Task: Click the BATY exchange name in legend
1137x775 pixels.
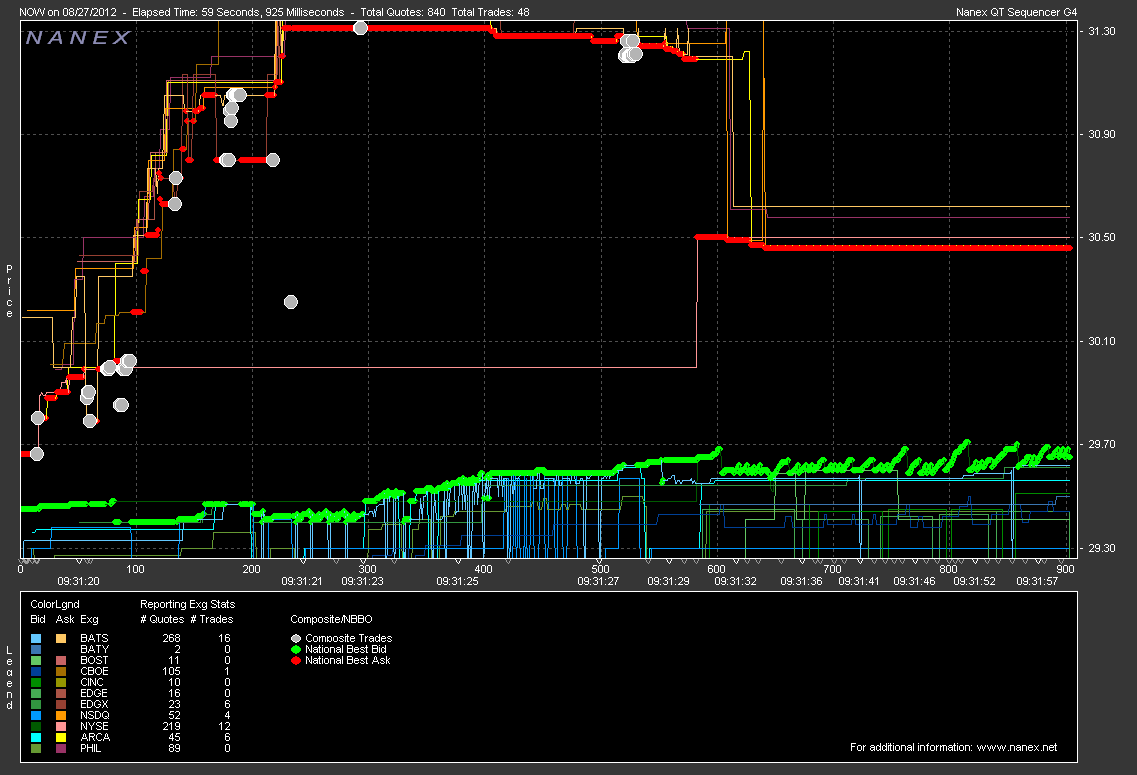Action: (94, 650)
